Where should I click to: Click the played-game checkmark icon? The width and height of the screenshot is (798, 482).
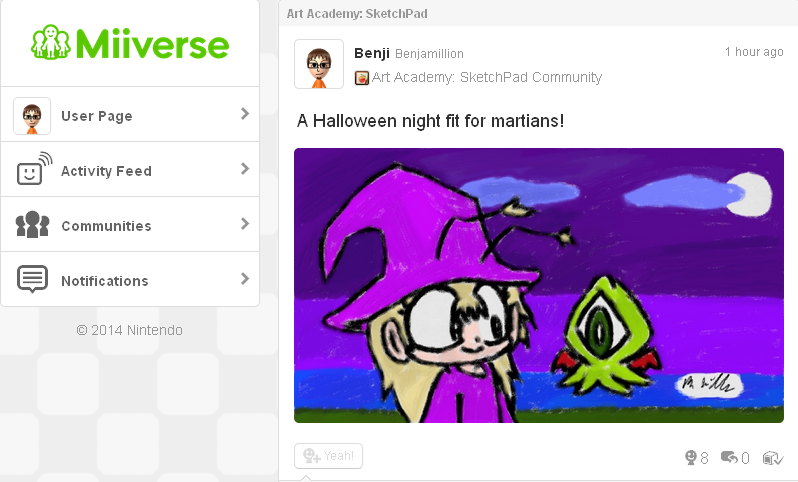pos(773,458)
